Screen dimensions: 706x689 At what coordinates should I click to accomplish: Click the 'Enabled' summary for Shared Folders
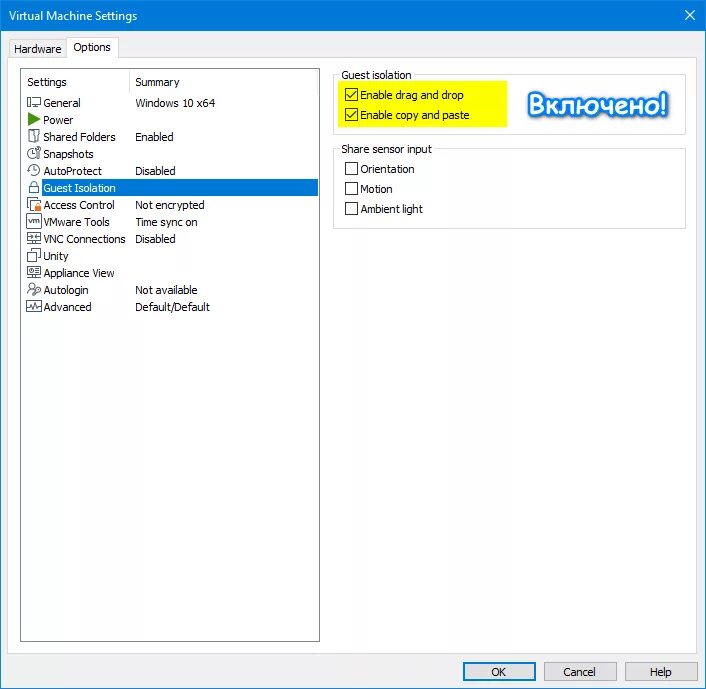(154, 137)
